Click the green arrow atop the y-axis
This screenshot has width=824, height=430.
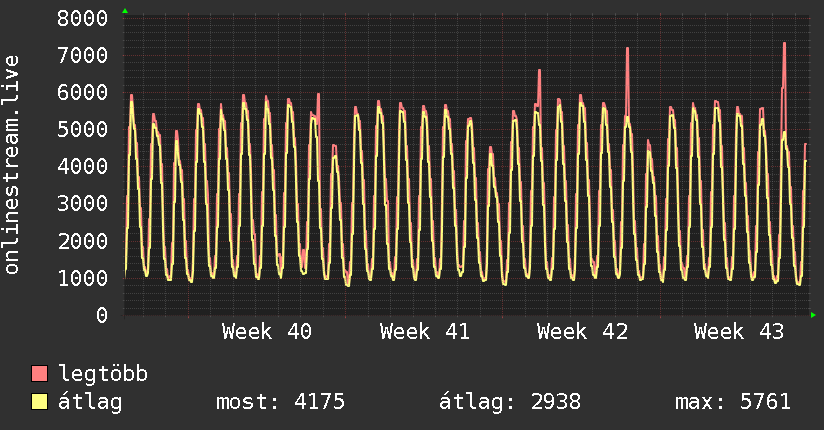125,11
